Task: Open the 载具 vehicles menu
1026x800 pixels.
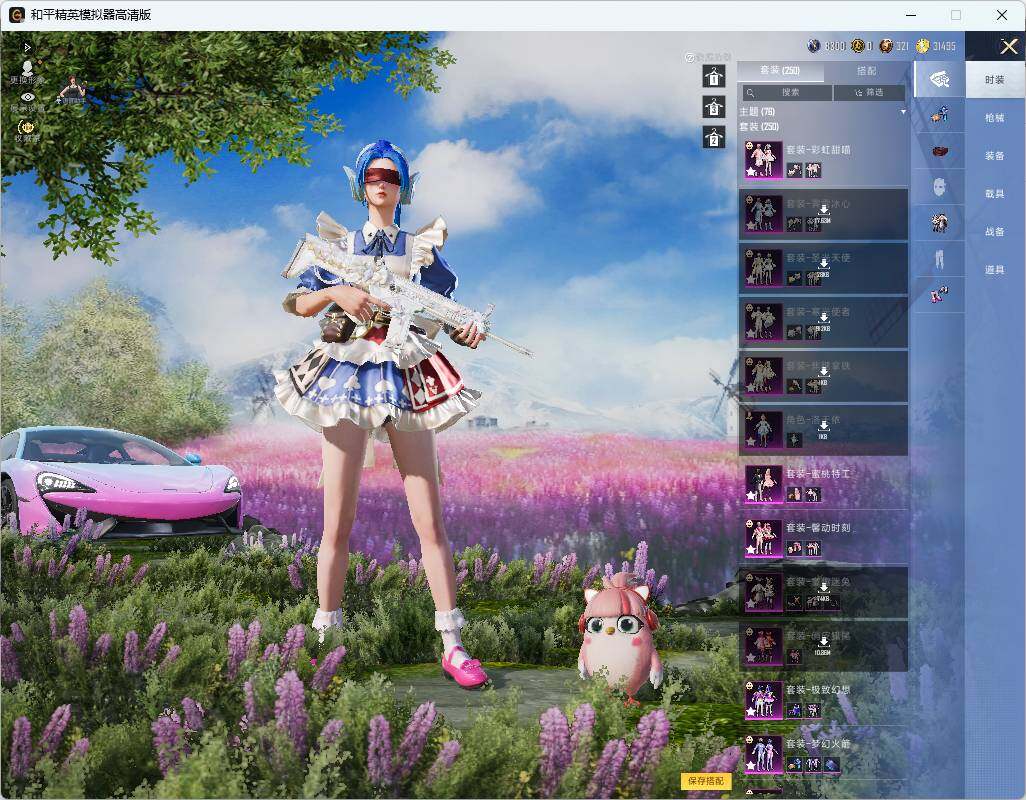Action: coord(995,194)
